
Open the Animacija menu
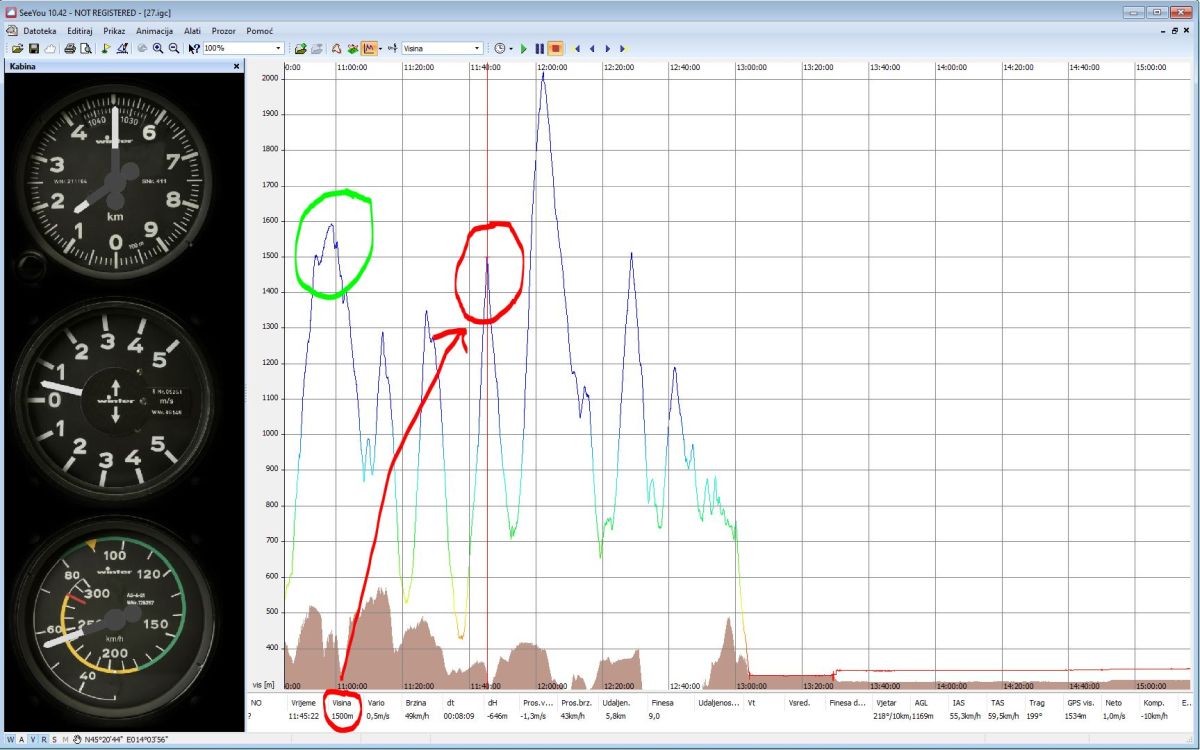pyautogui.click(x=155, y=31)
